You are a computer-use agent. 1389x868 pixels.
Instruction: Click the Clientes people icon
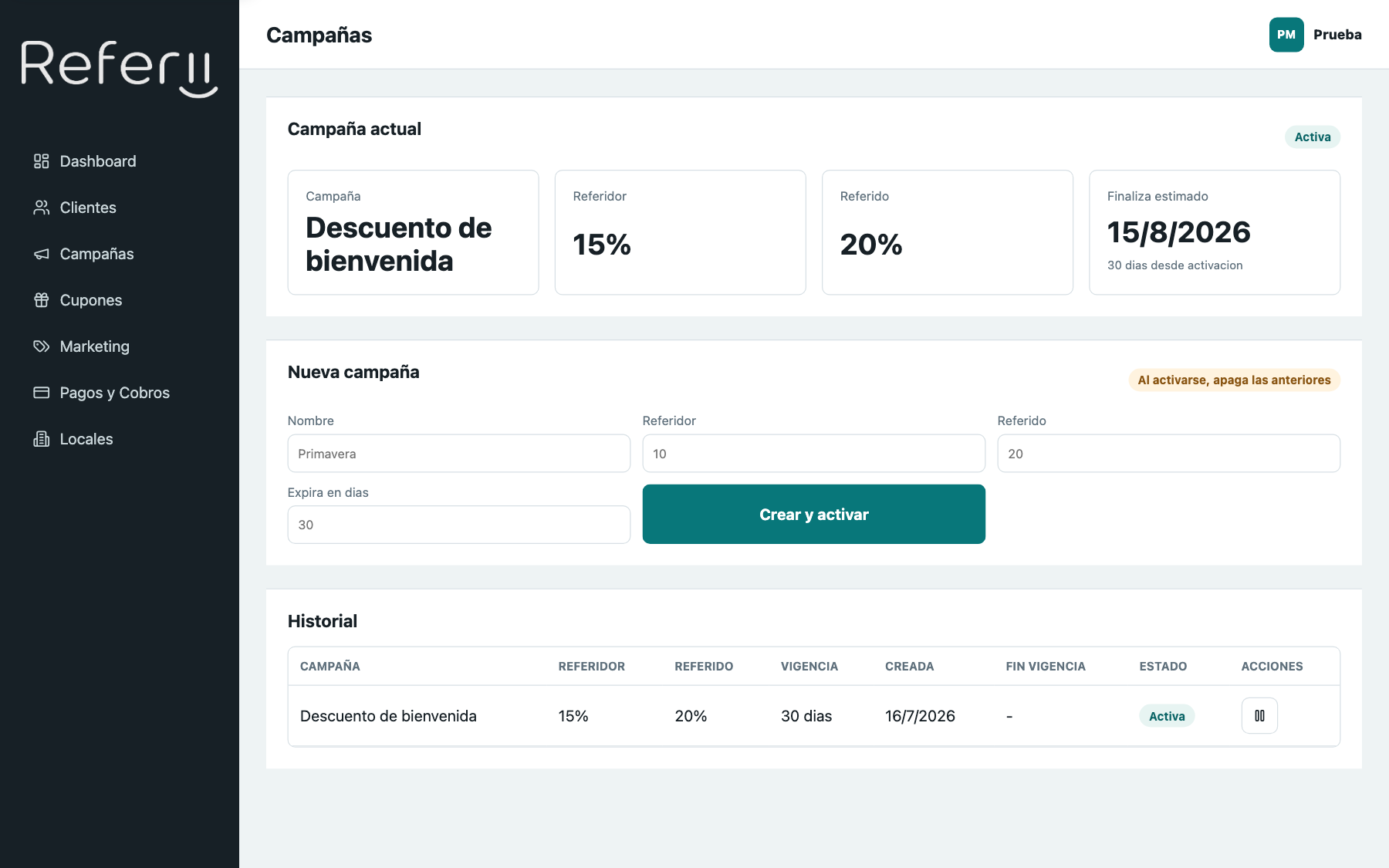click(42, 208)
